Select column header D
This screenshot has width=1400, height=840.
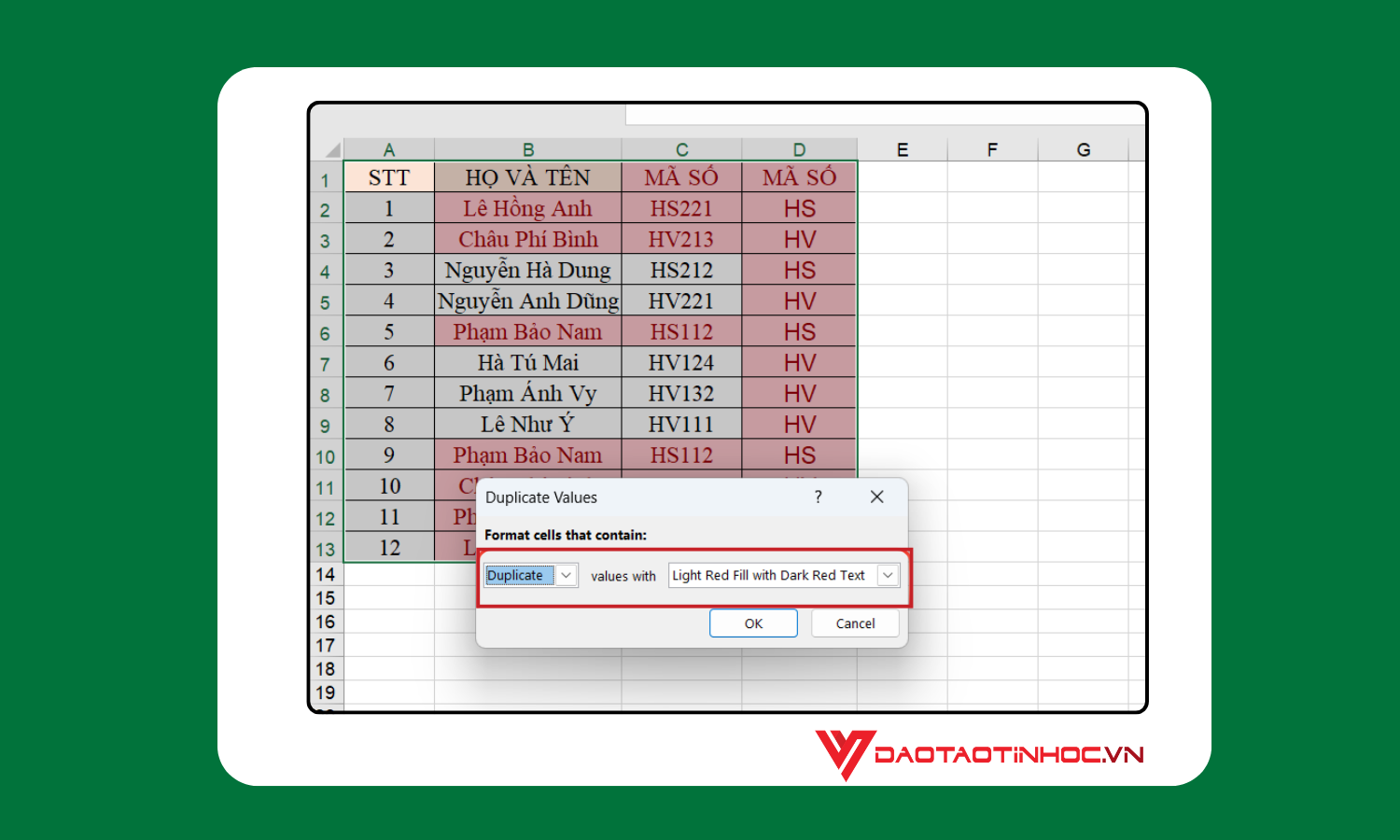click(x=798, y=148)
